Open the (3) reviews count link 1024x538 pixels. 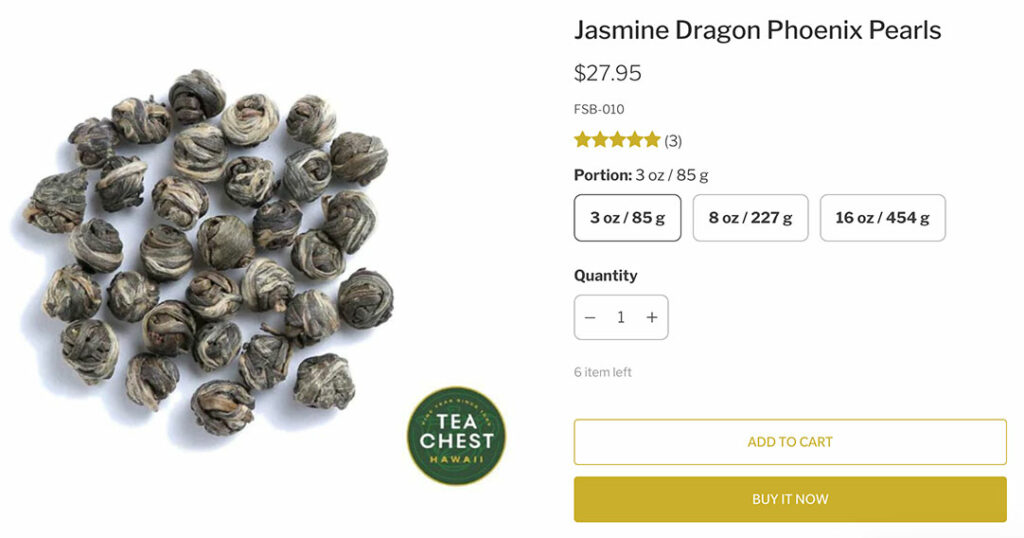673,140
